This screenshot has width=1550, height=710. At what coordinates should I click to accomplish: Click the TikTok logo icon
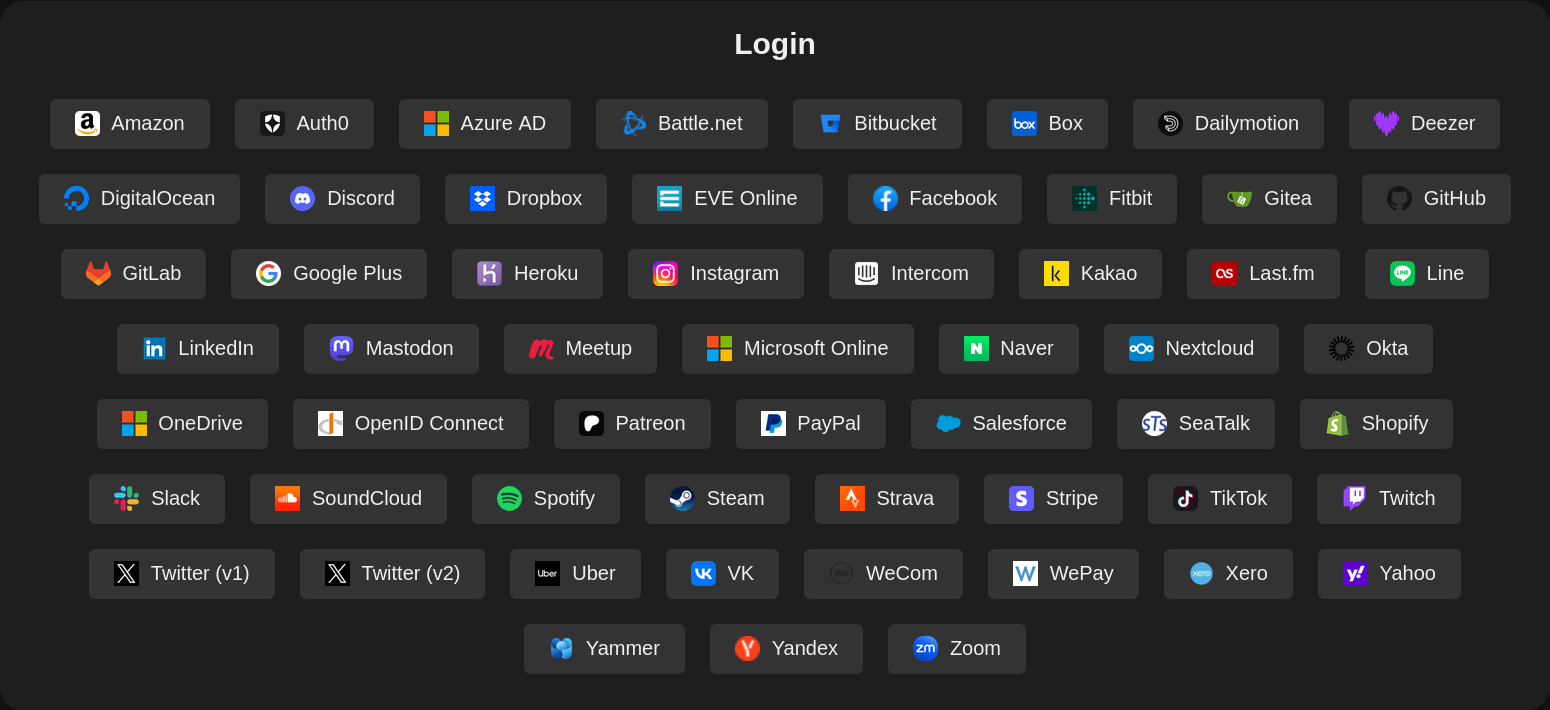pyautogui.click(x=1185, y=499)
